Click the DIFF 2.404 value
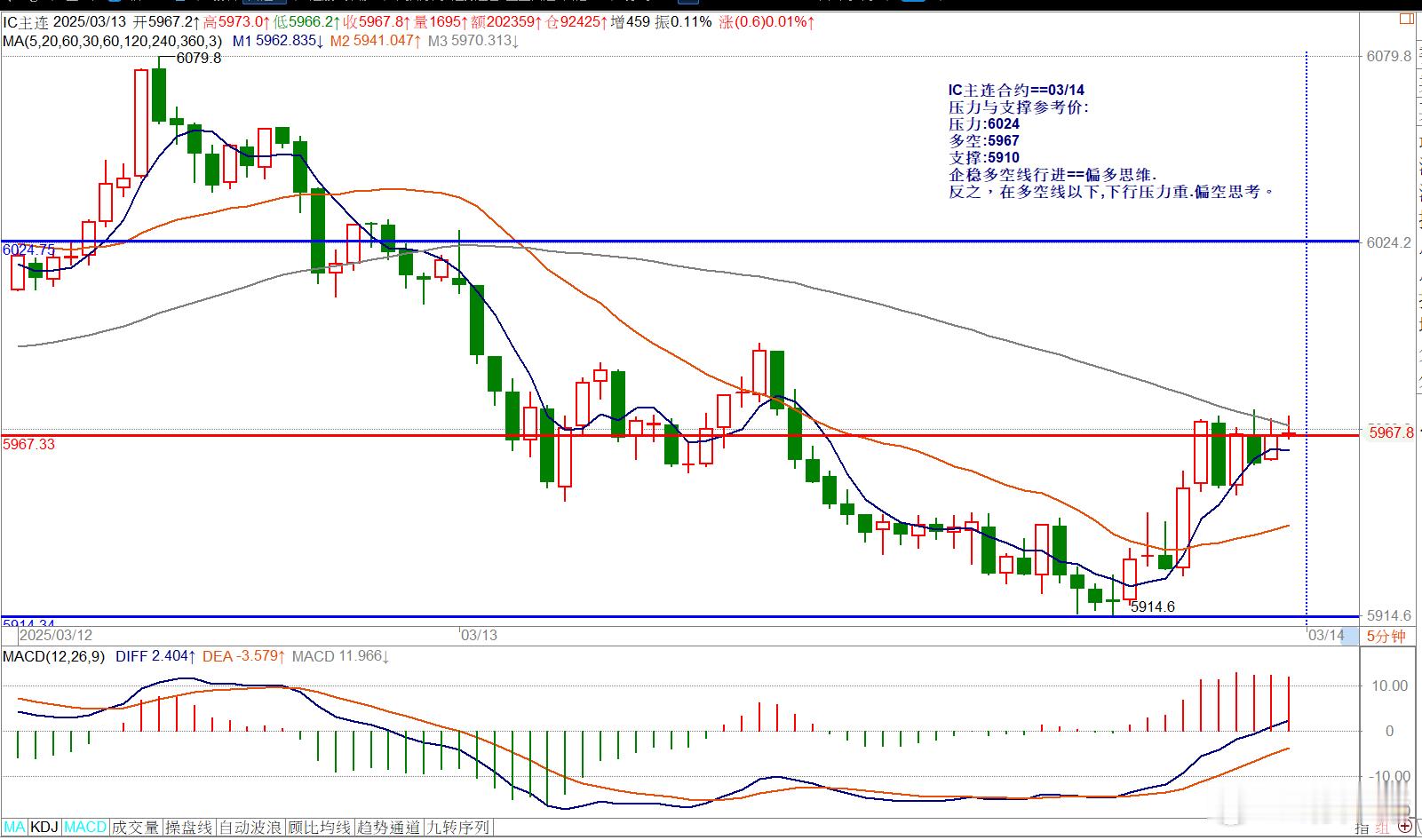The height and width of the screenshot is (840, 1422). (x=155, y=656)
